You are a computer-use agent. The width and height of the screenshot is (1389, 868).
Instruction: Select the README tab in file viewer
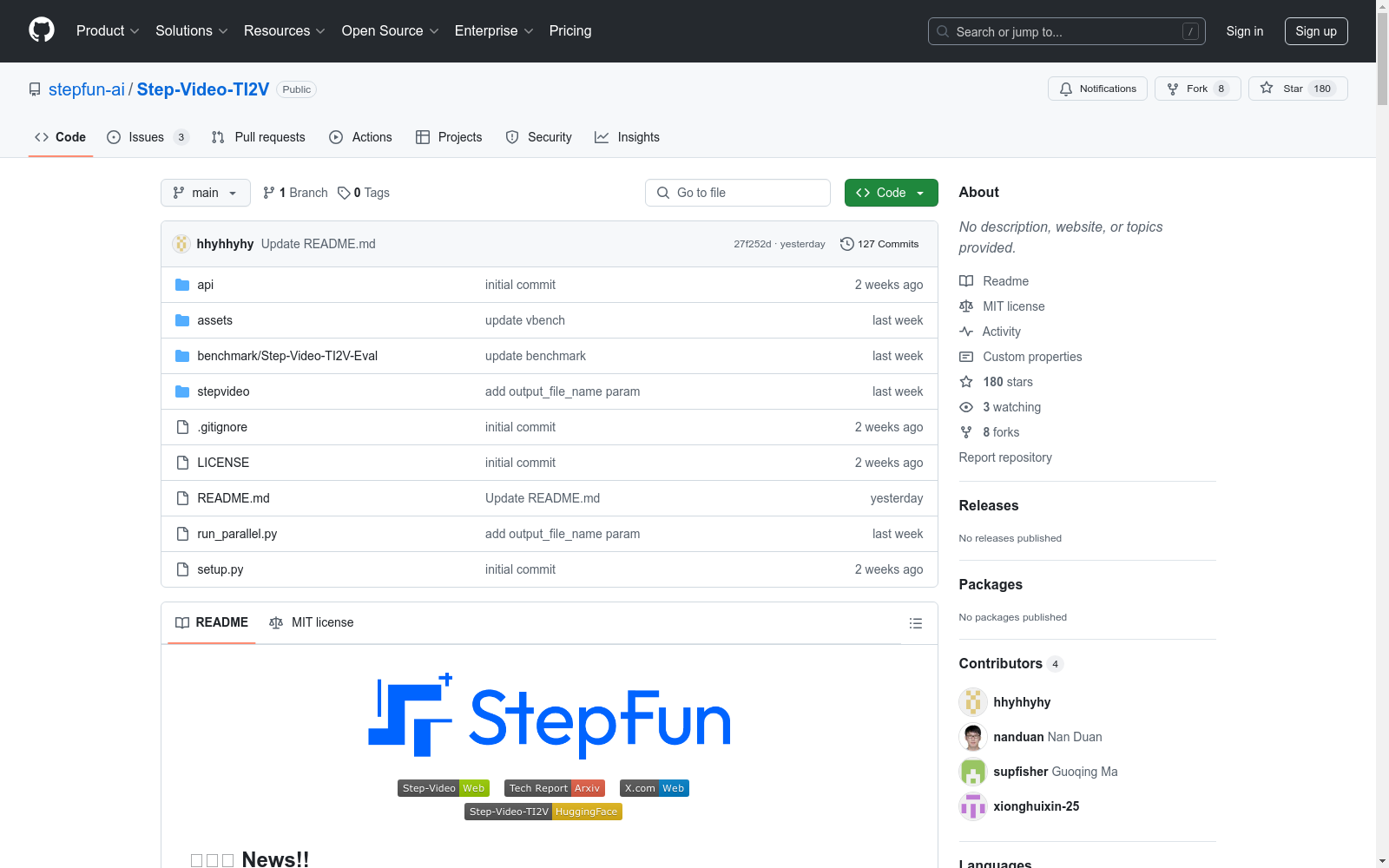coord(212,622)
